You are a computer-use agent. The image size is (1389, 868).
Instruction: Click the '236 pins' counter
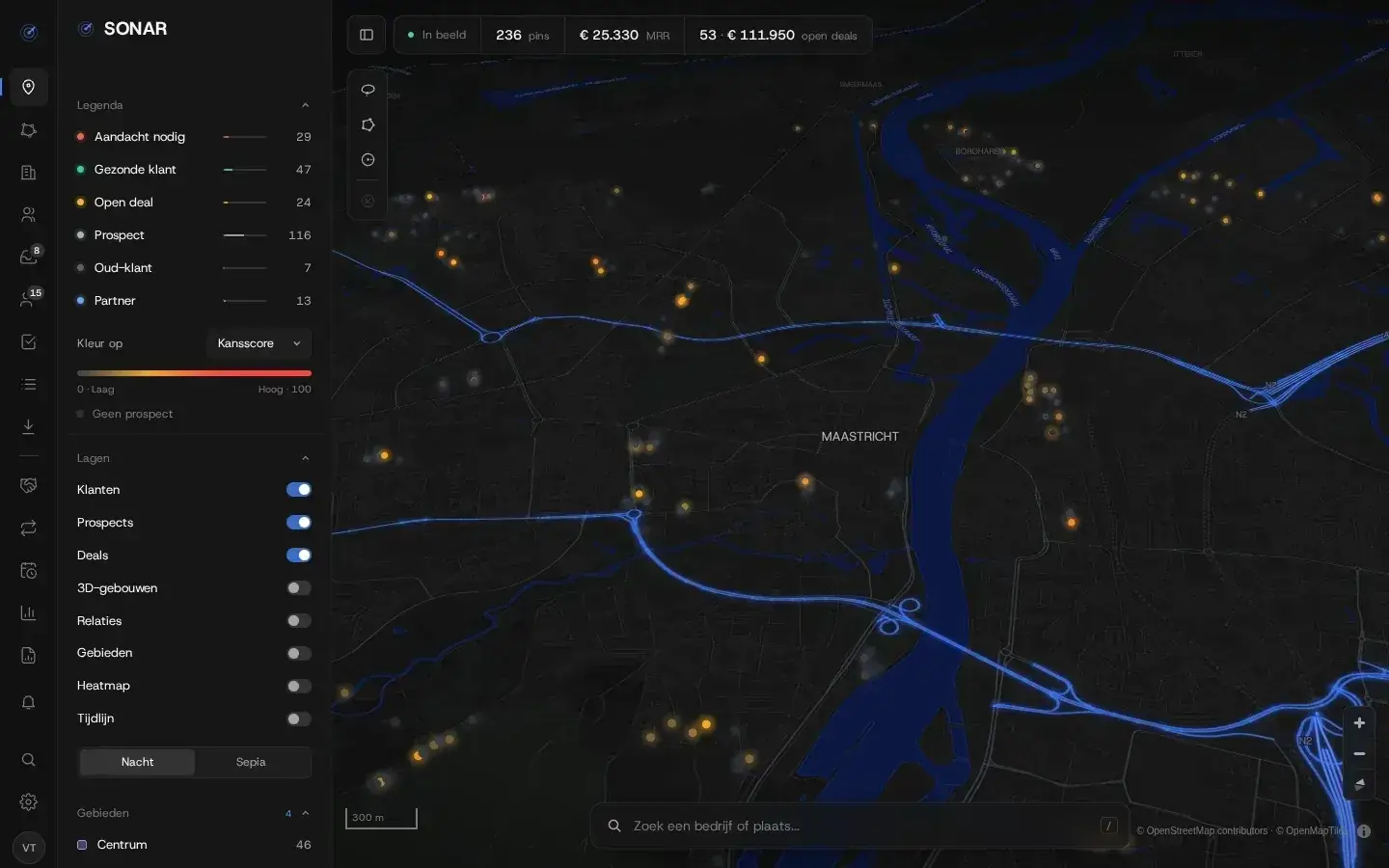[x=522, y=35]
